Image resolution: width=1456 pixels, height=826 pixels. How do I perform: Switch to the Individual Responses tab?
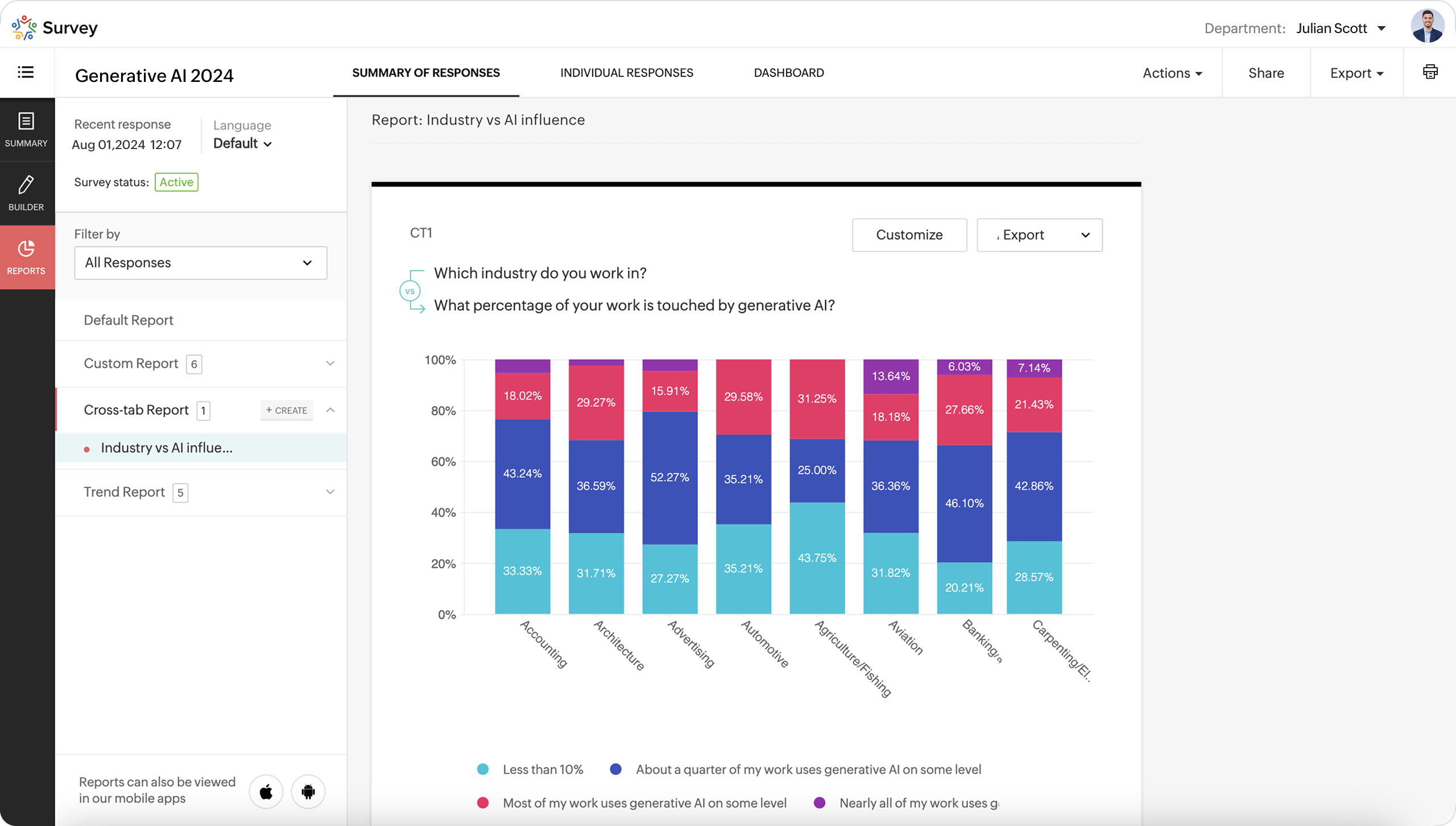pos(626,73)
